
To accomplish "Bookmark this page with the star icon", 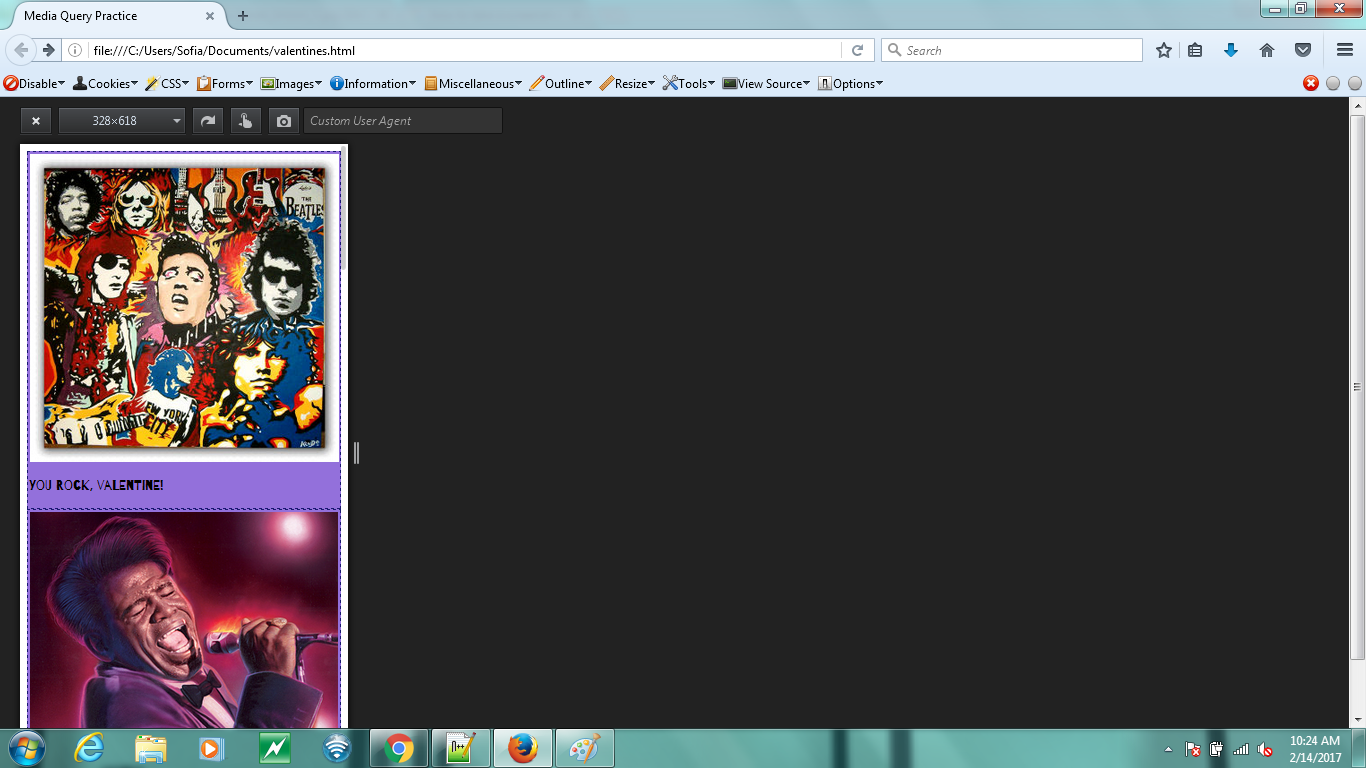I will coord(1164,50).
